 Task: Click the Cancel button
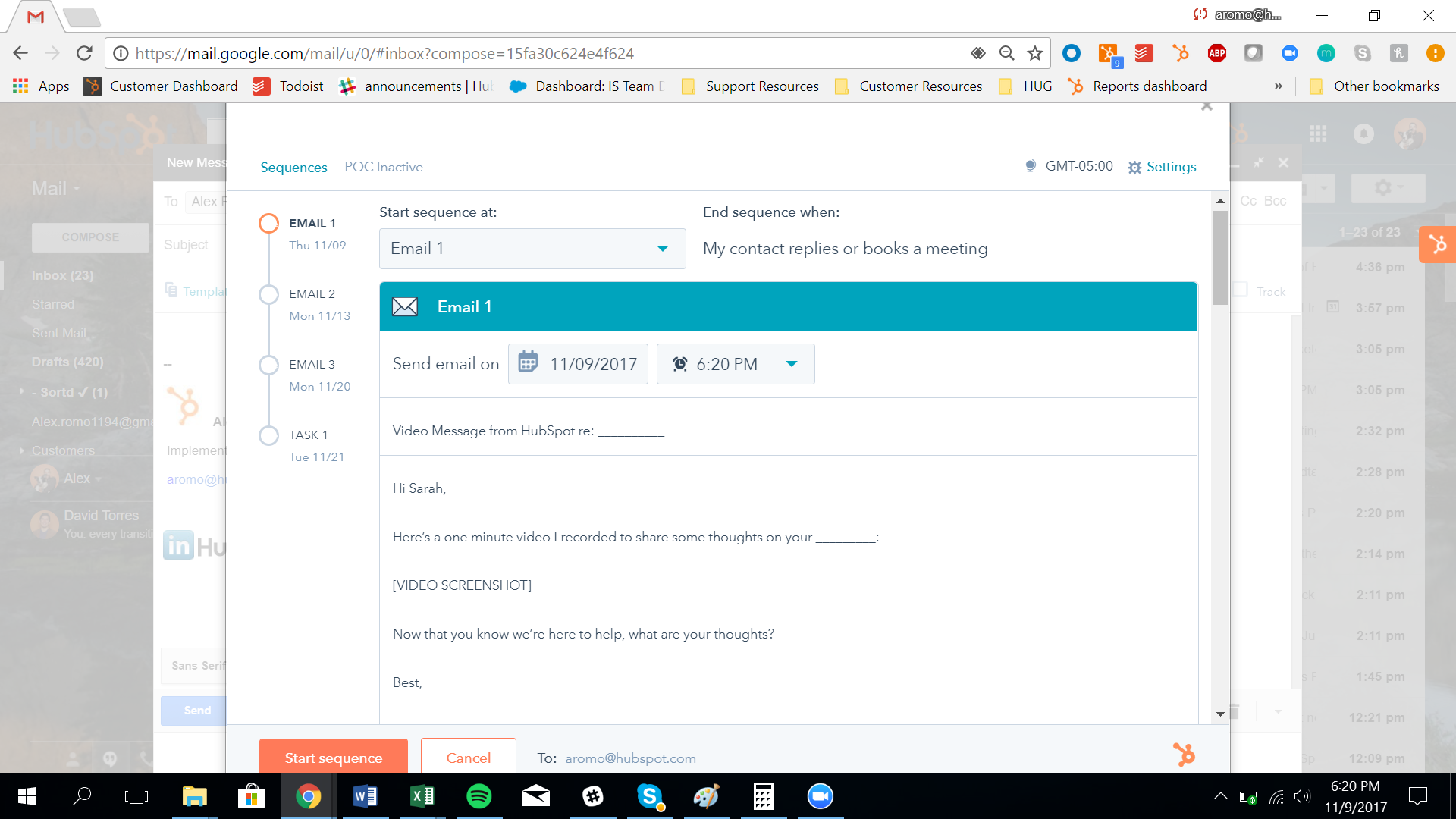tap(468, 757)
